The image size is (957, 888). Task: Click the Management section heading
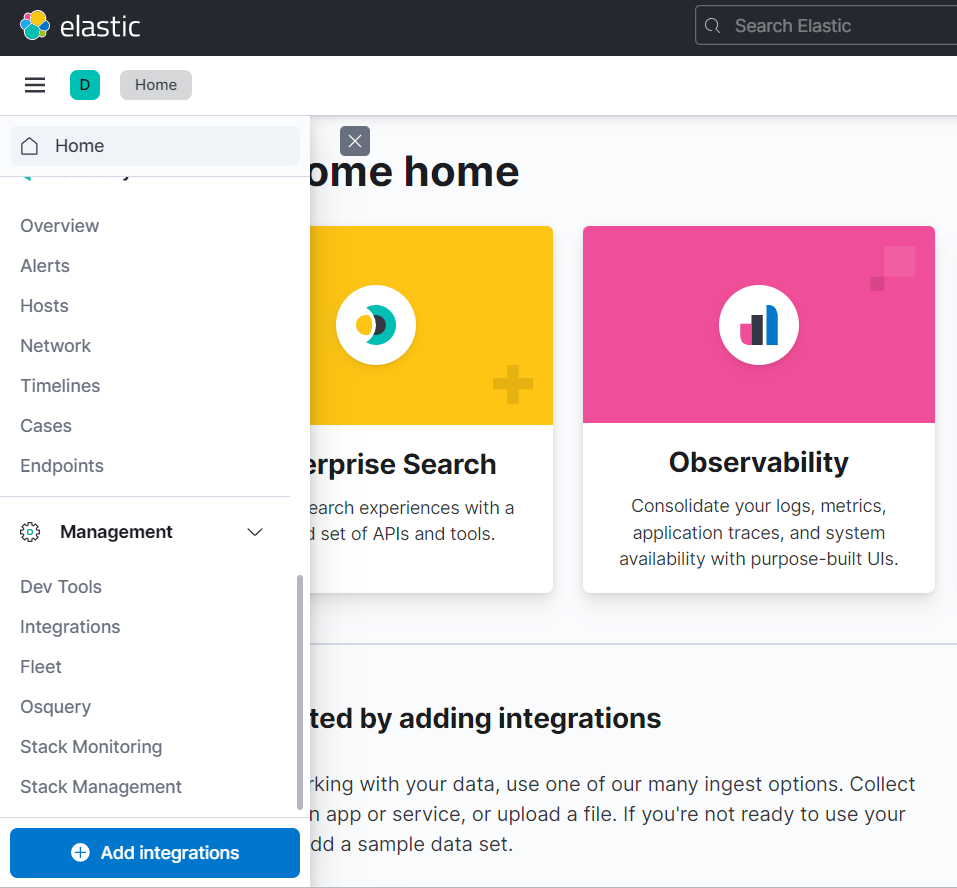point(116,532)
